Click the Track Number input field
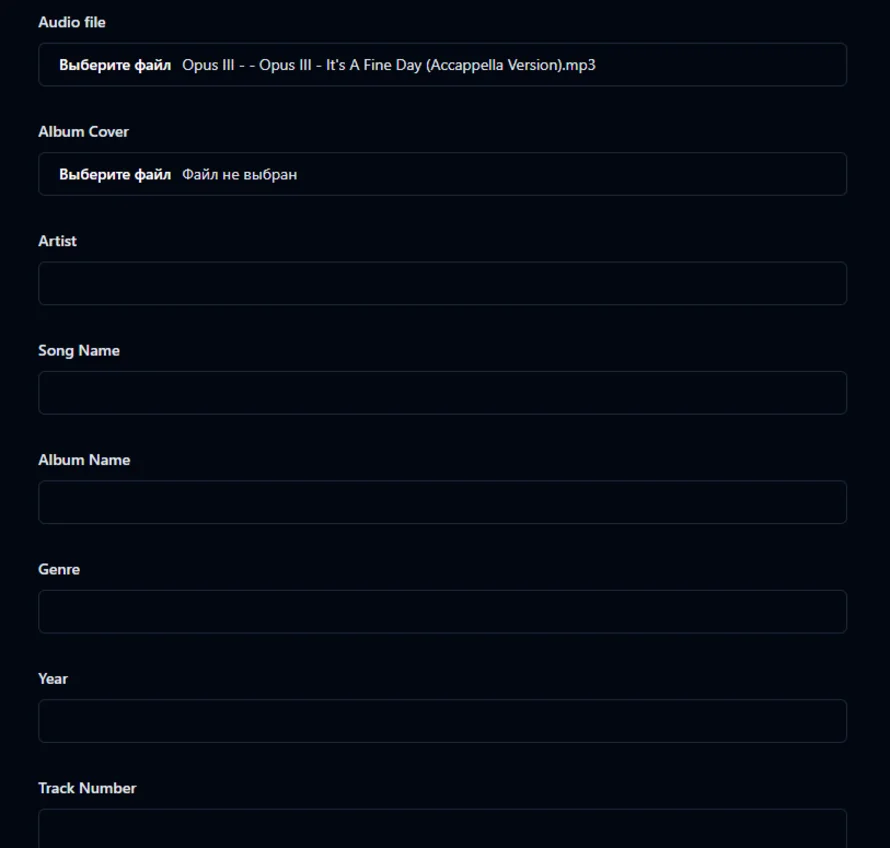Screen dimensions: 890x848 click(443, 829)
